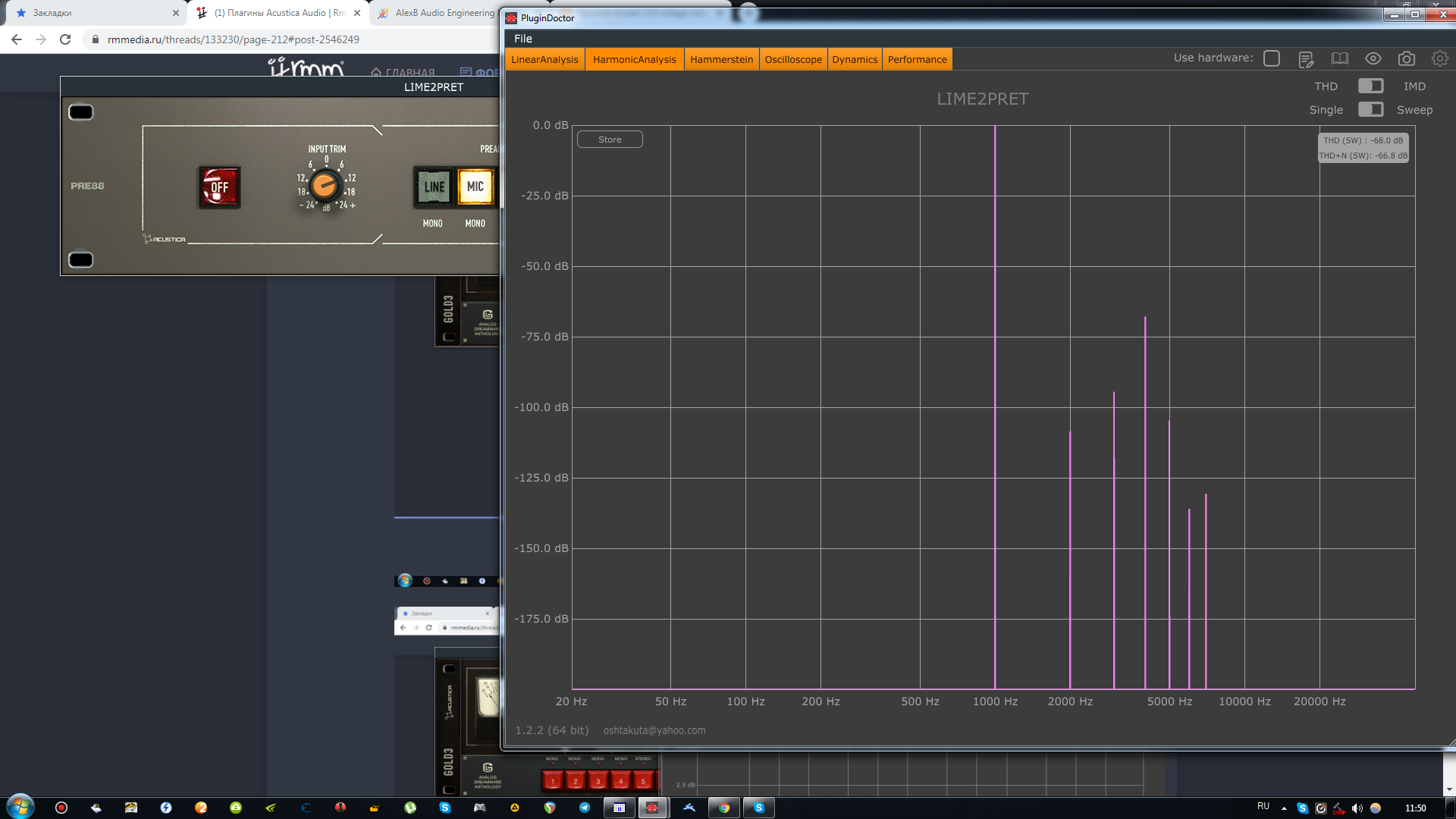Toggle the Single/Sweep switch
1456x819 pixels.
(1370, 109)
